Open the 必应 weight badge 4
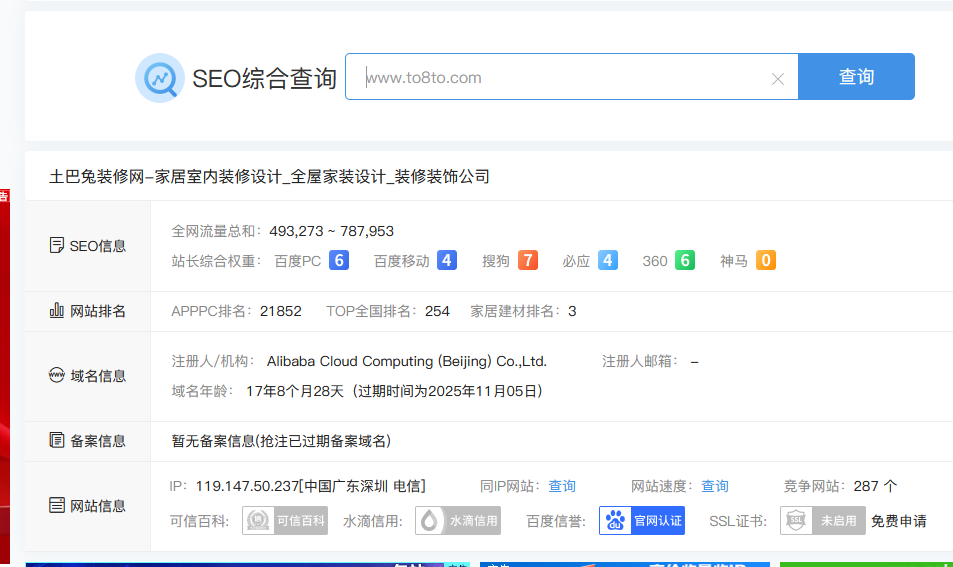 point(608,260)
